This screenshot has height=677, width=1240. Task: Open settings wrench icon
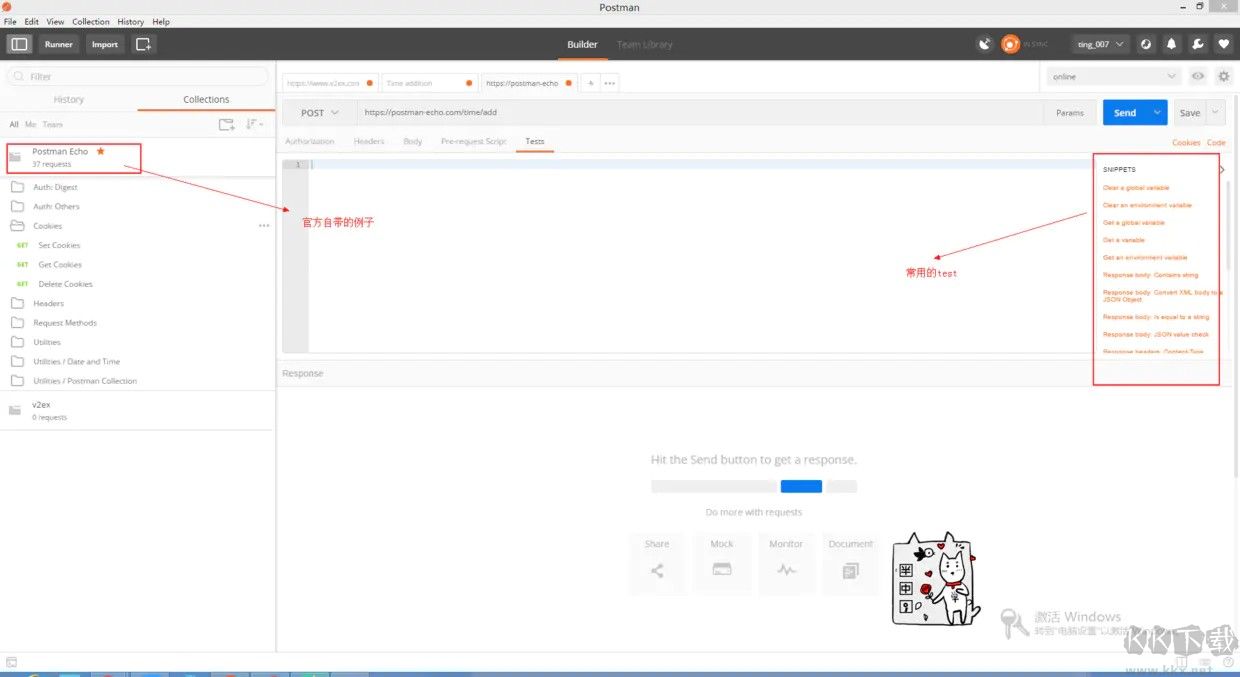tap(1197, 44)
